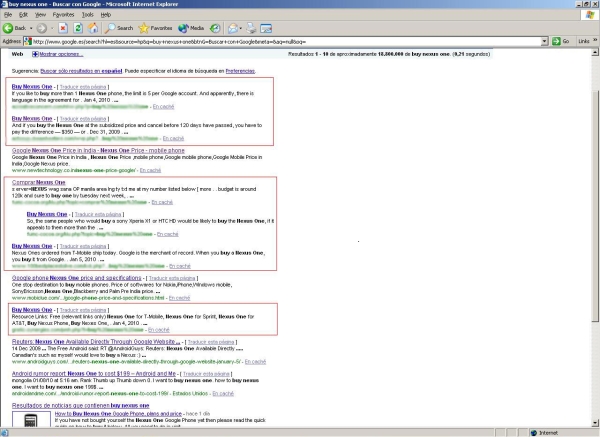Click the Google favicon in address bar
The width and height of the screenshot is (600, 437).
pyautogui.click(x=28, y=41)
